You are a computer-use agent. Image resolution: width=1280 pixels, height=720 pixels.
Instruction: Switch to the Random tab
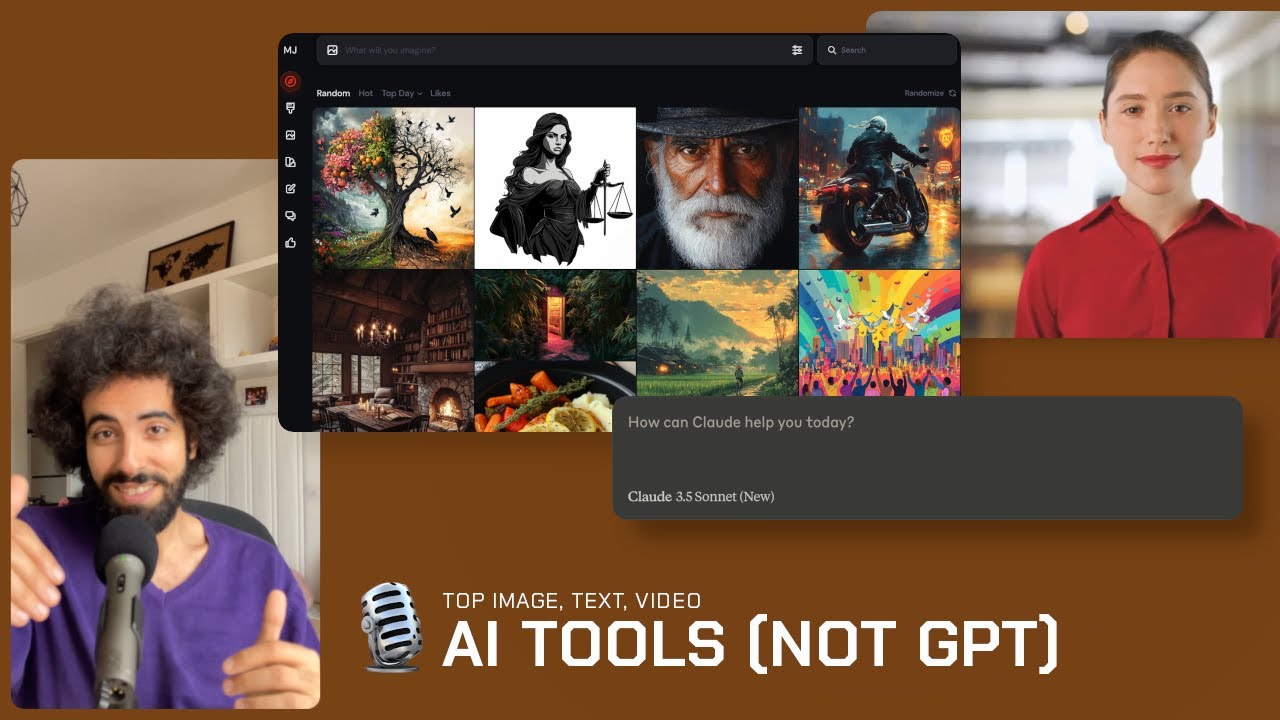pos(333,93)
